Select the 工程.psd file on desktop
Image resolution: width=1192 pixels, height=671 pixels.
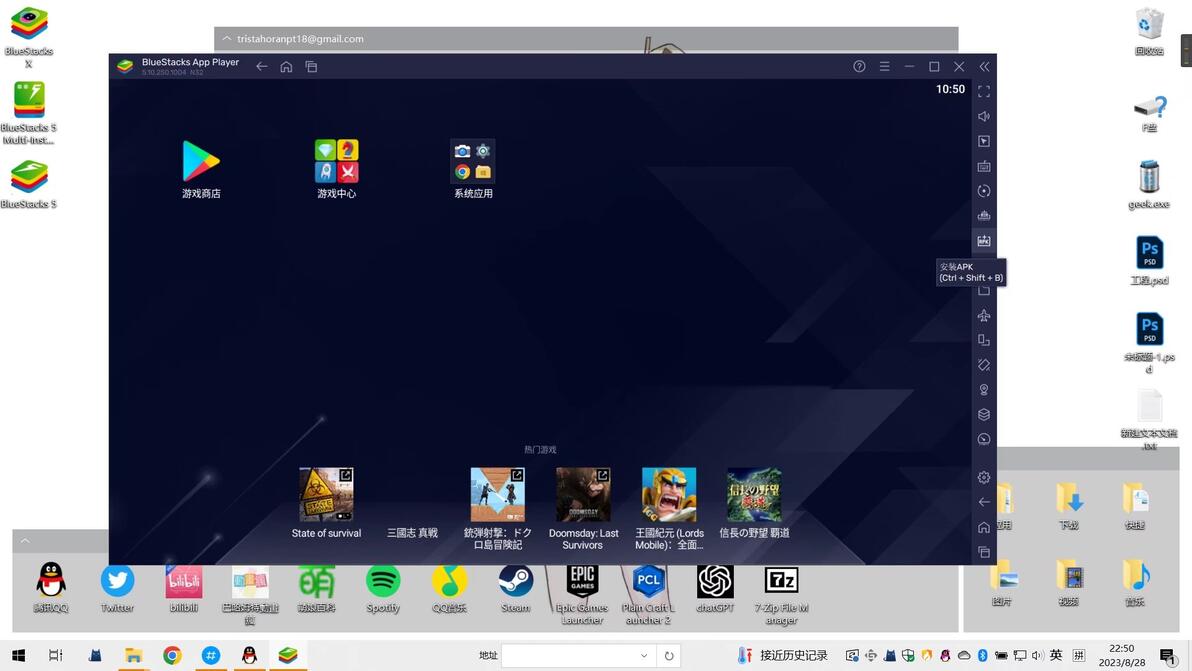click(x=1149, y=260)
